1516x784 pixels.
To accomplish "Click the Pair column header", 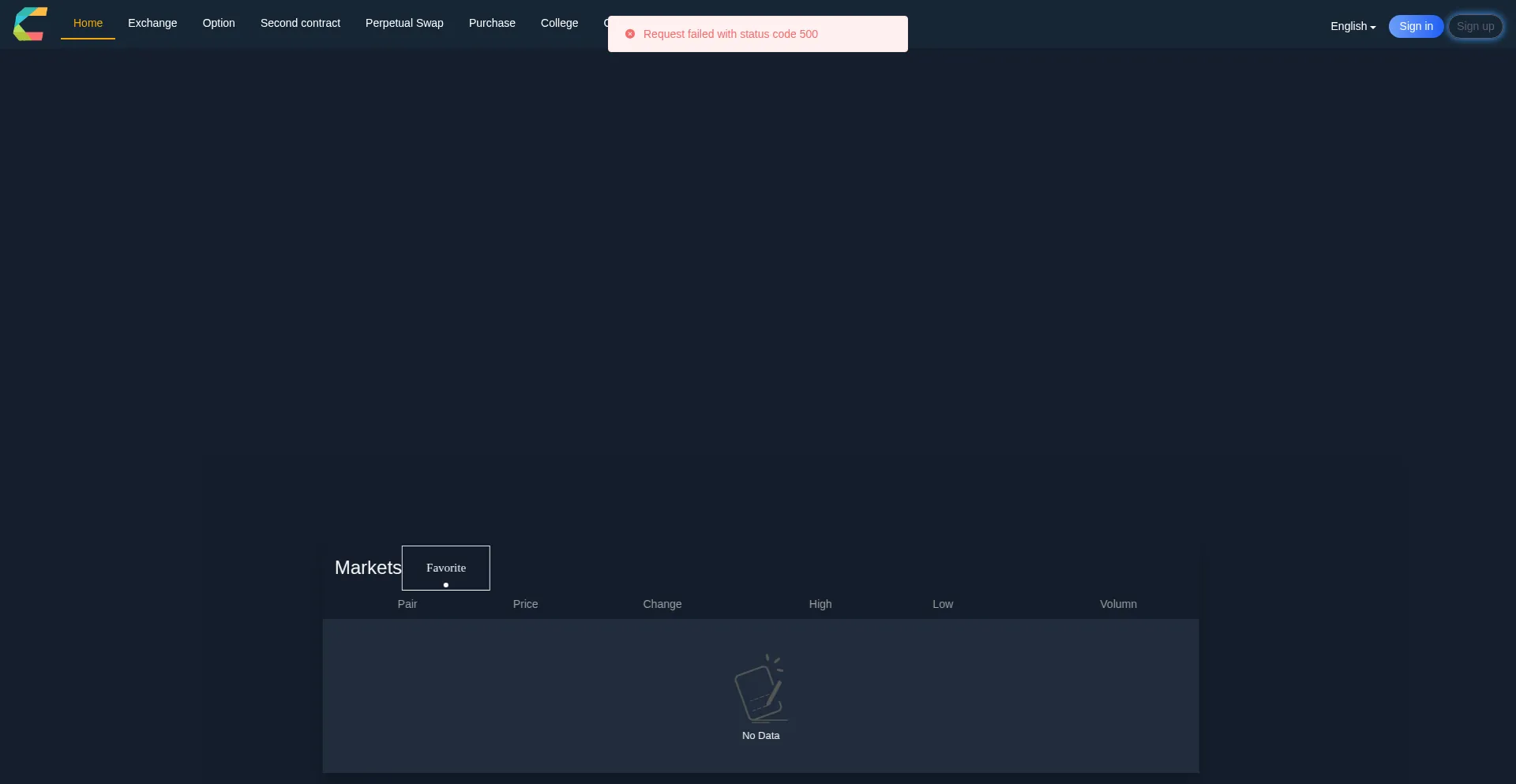I will point(407,604).
